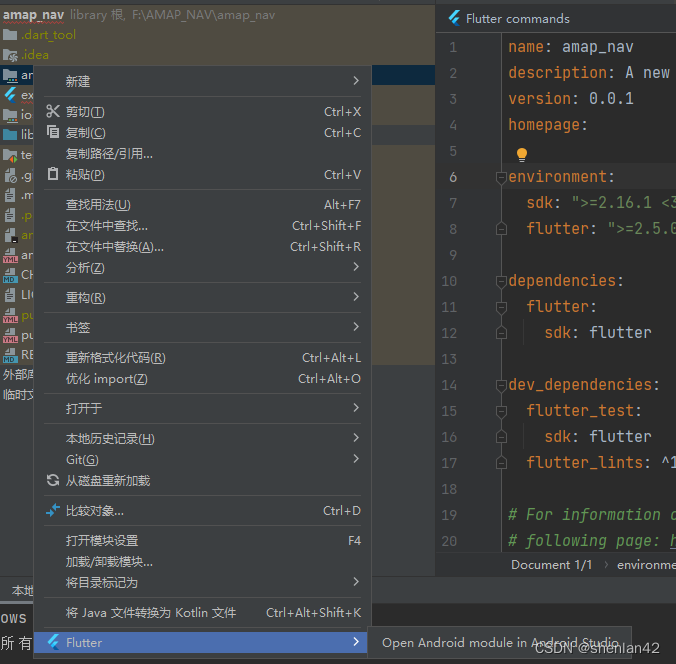Collapse the dependencies block at line 10
Image resolution: width=676 pixels, height=664 pixels.
coord(501,281)
